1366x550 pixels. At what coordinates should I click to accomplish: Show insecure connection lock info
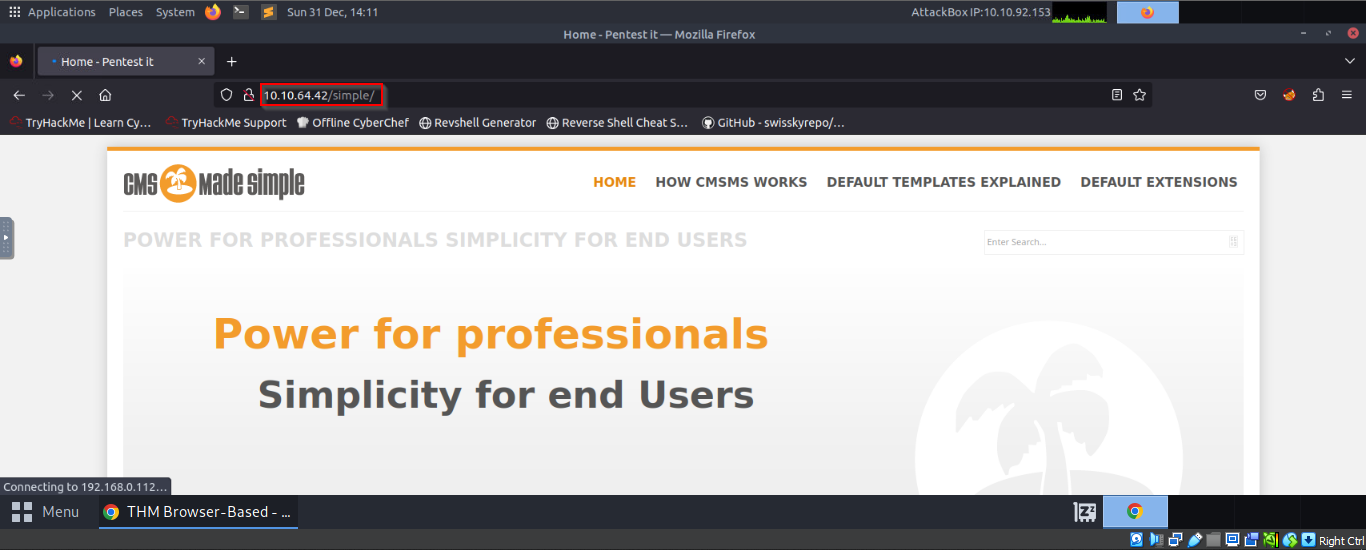pyautogui.click(x=249, y=95)
